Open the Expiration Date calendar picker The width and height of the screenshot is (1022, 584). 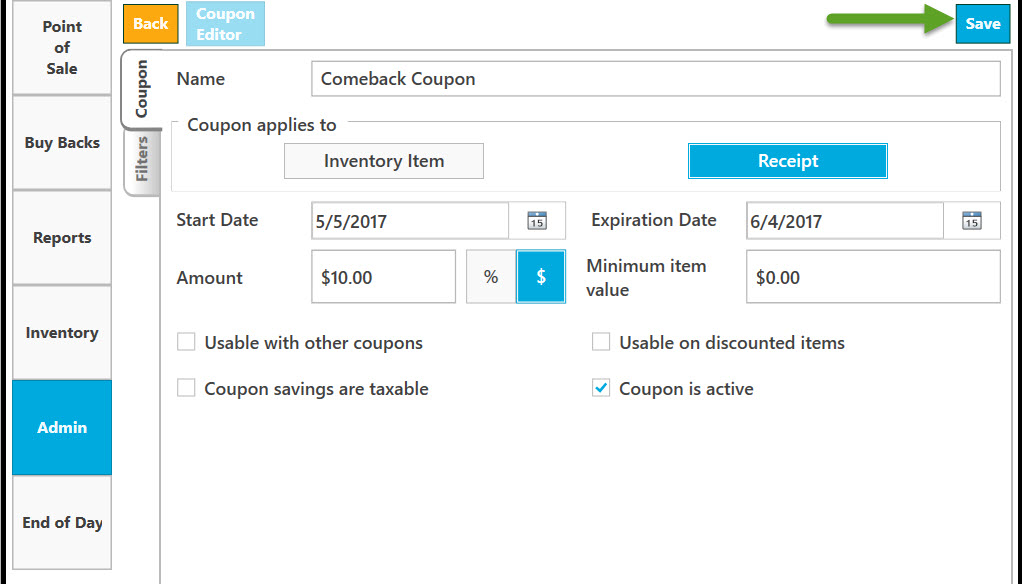[x=972, y=221]
